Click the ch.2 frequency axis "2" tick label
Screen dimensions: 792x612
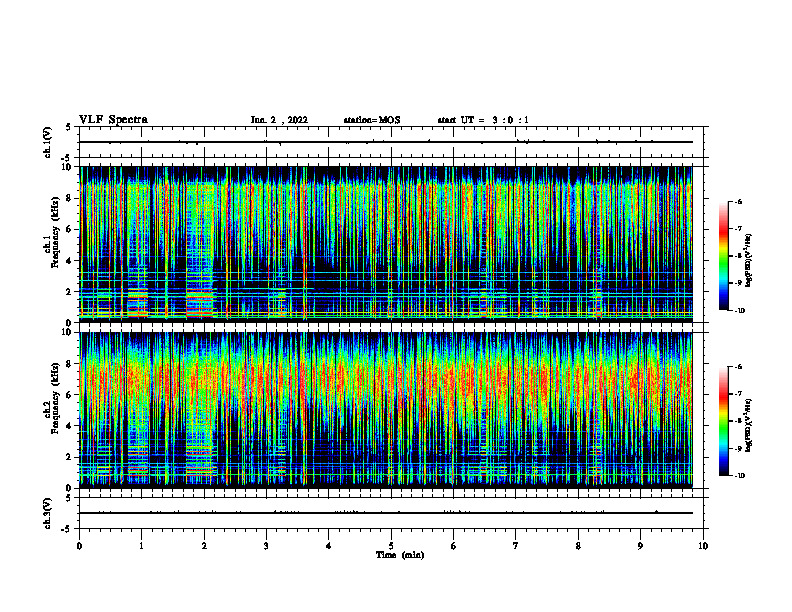pyautogui.click(x=70, y=457)
